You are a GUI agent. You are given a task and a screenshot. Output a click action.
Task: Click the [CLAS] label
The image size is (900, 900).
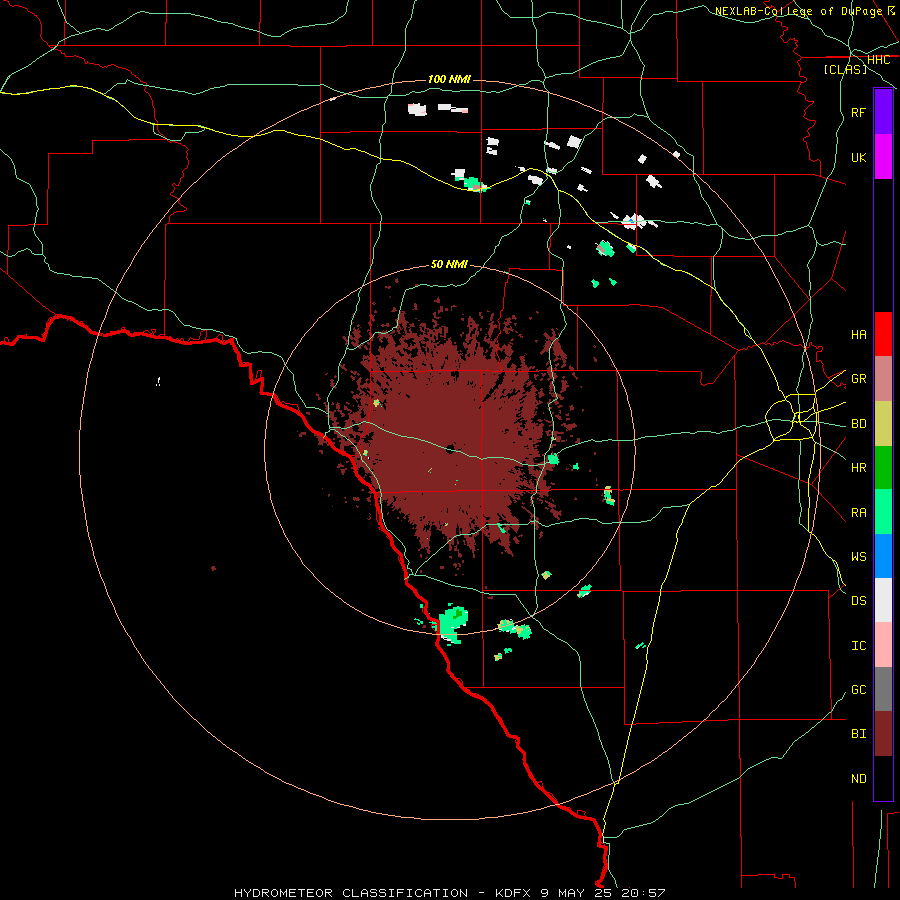pyautogui.click(x=845, y=70)
